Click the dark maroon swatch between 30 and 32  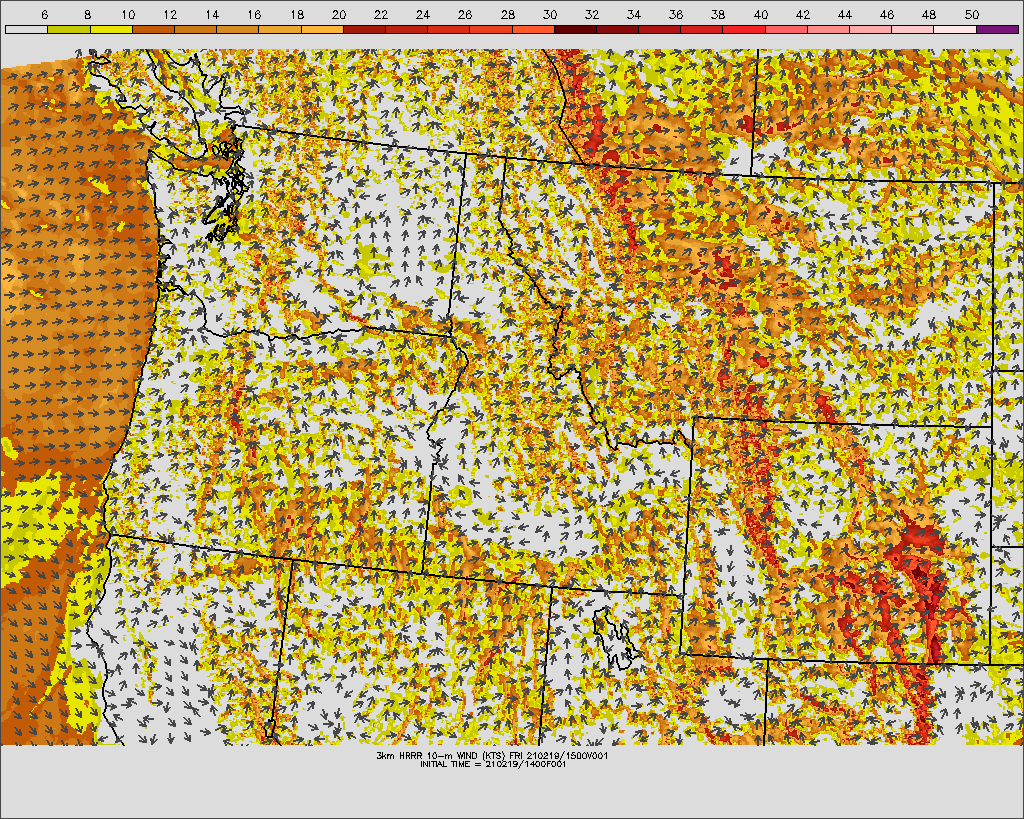coord(575,29)
